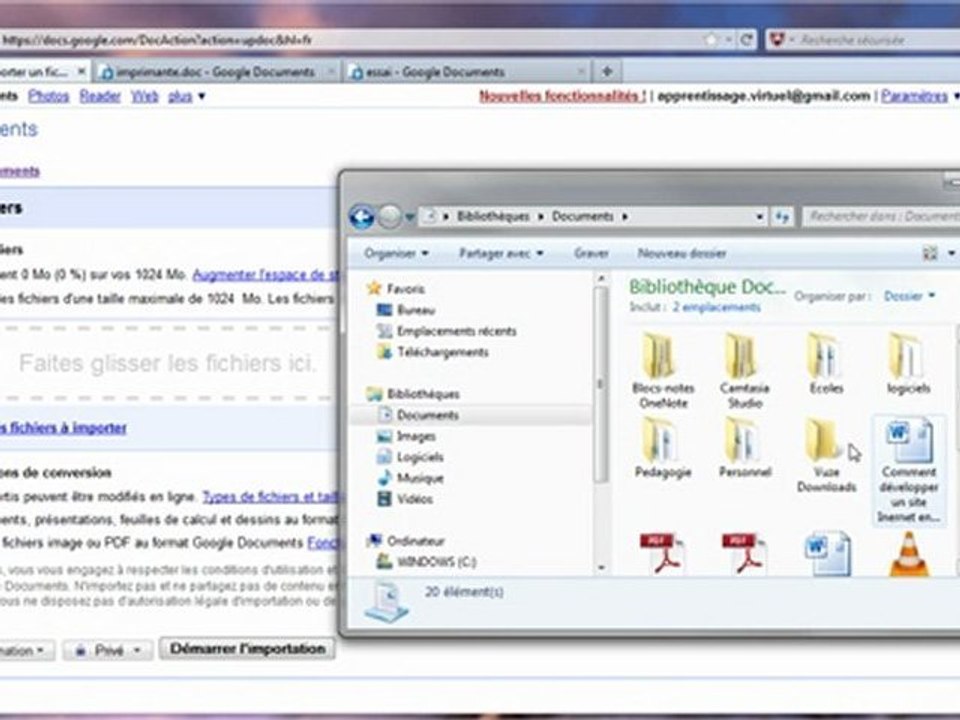Open the Blocs-notes OneNote folder
960x720 pixels.
[663, 371]
